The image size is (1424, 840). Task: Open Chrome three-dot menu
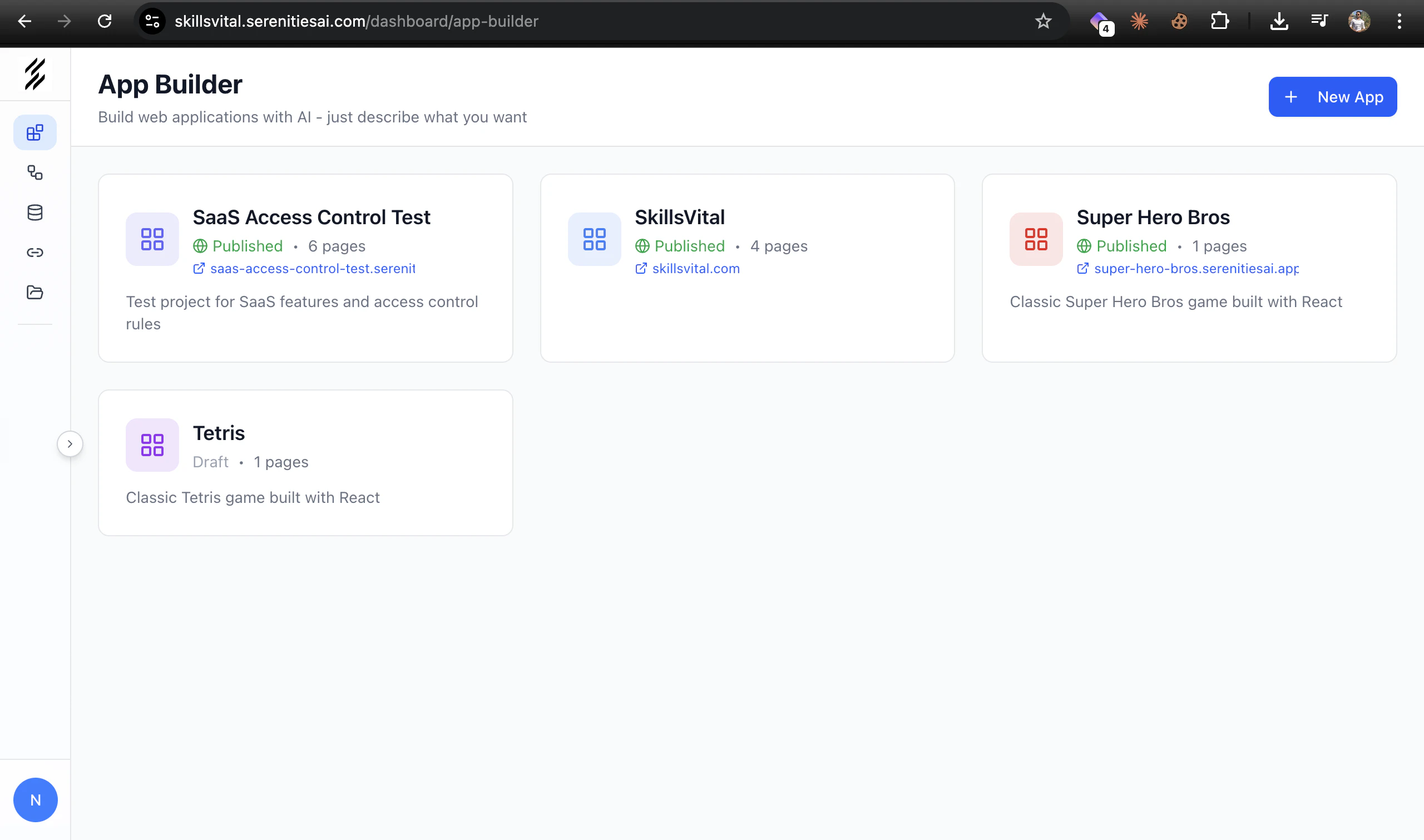pos(1399,22)
